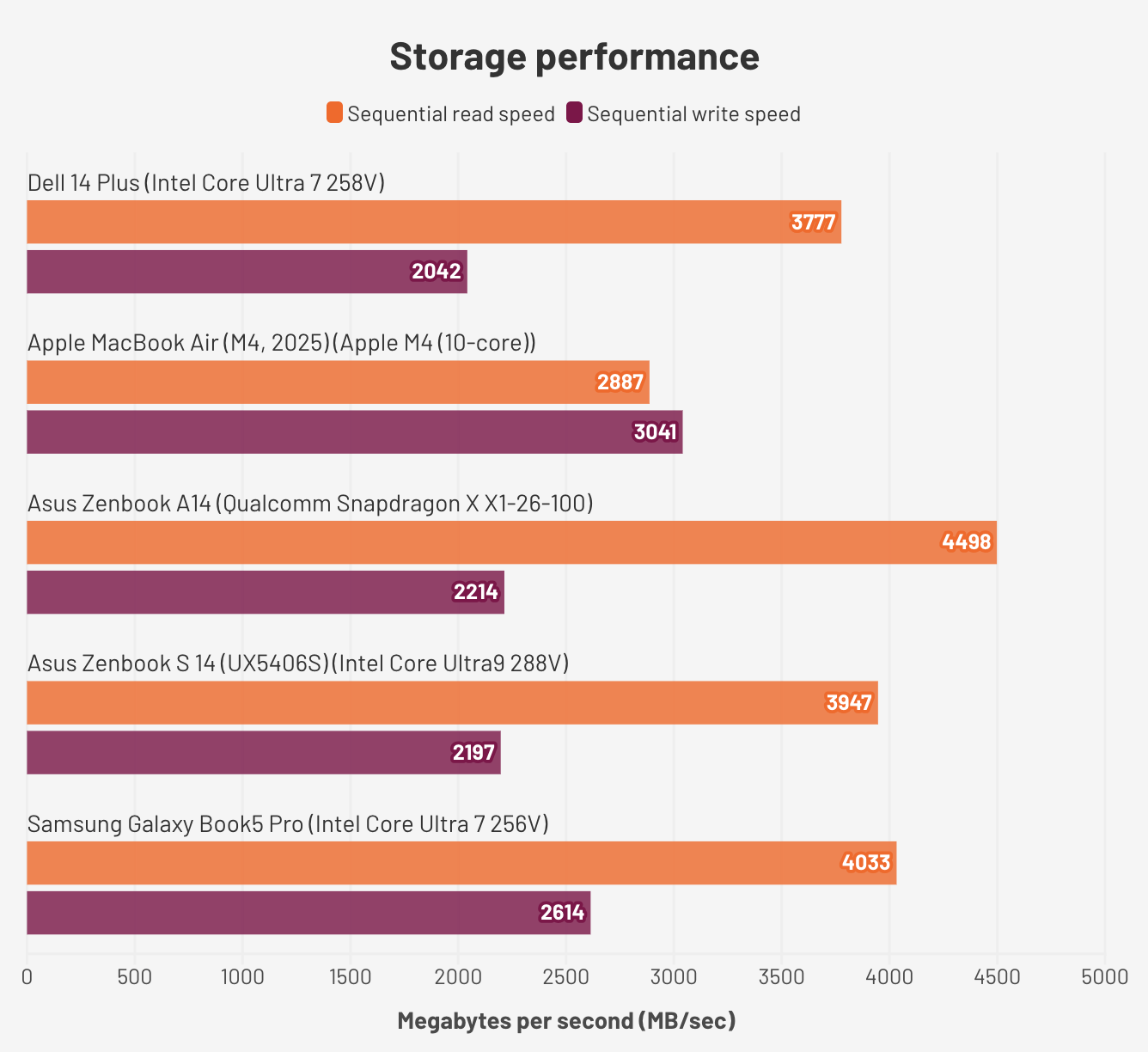Image resolution: width=1148 pixels, height=1052 pixels.
Task: Click Dell 14 Plus read bar 3777
Action: (434, 223)
